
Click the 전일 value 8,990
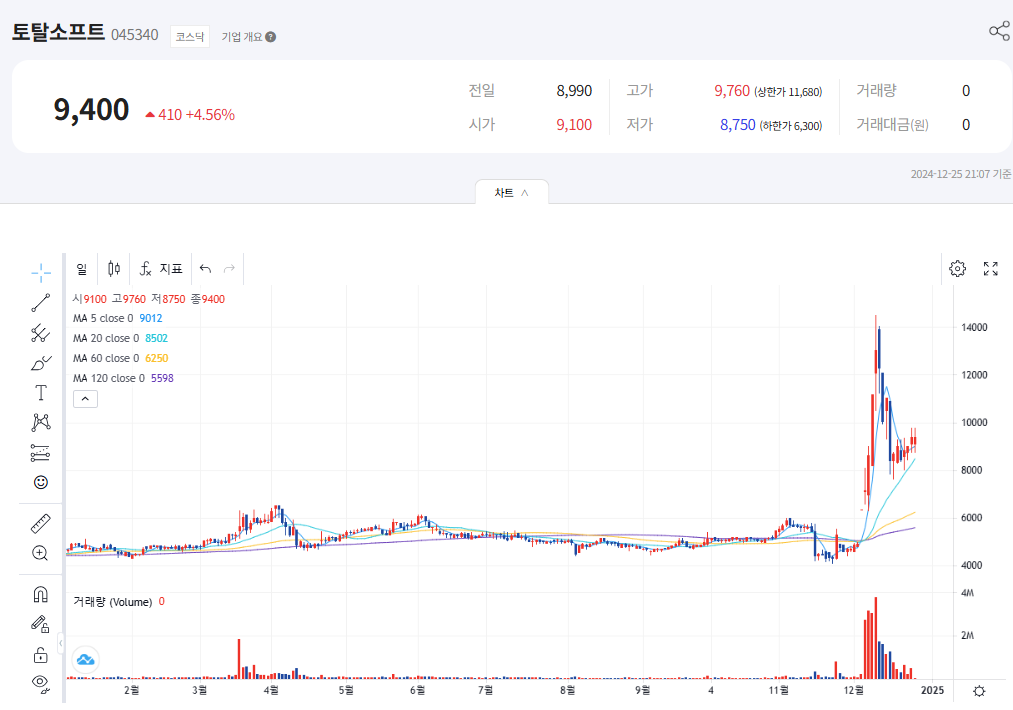(x=574, y=91)
